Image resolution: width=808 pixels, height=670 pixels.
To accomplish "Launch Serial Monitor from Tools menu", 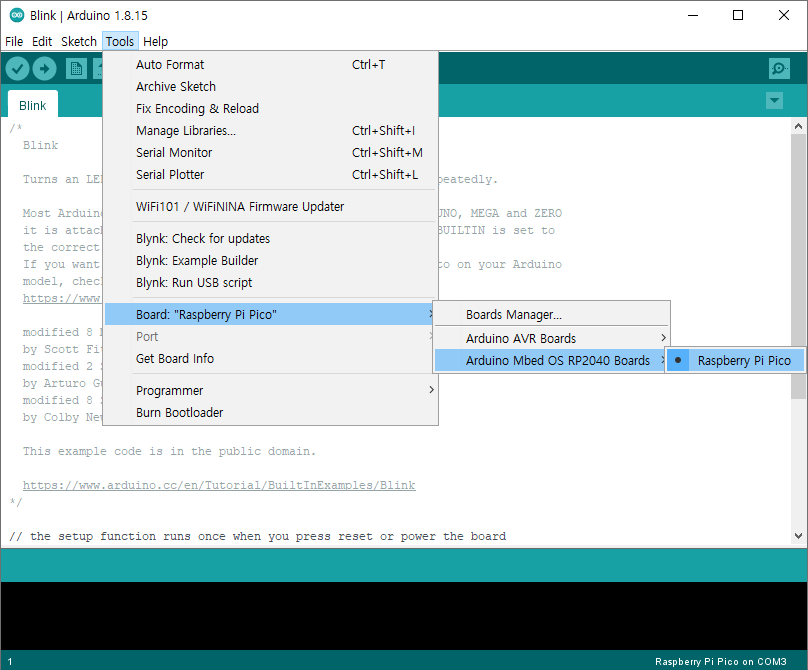I will 271,152.
